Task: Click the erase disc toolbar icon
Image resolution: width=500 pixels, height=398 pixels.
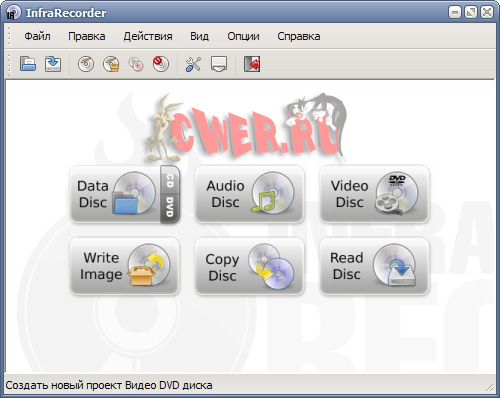Action: click(x=161, y=64)
